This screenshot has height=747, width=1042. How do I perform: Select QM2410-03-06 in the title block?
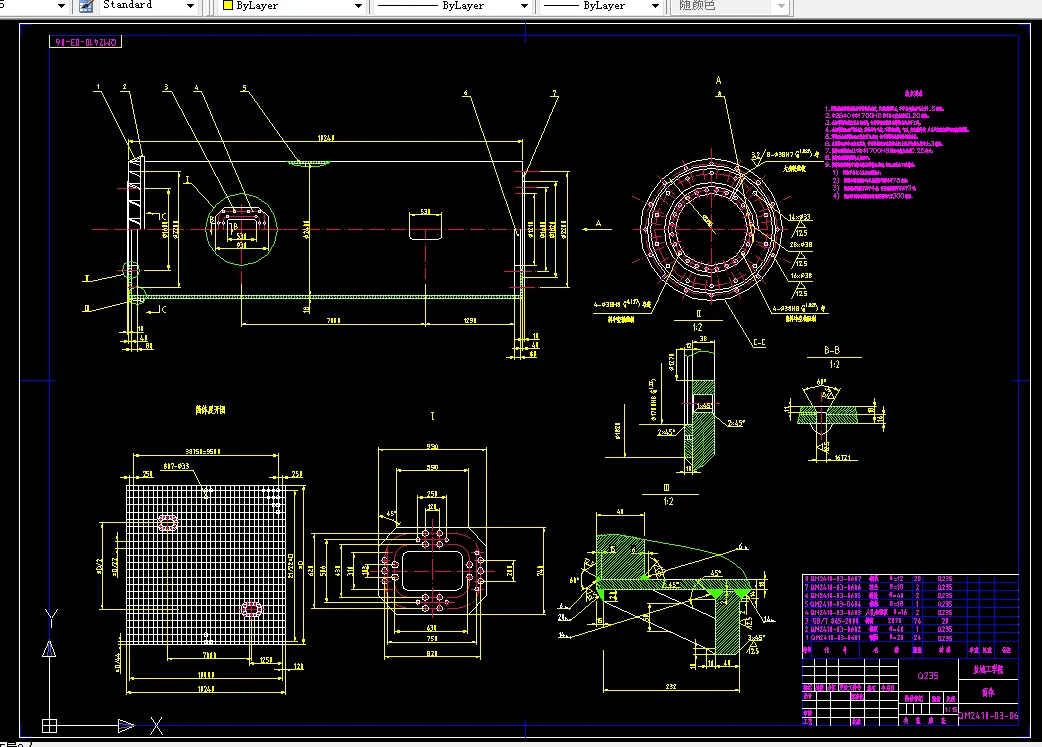coord(988,716)
